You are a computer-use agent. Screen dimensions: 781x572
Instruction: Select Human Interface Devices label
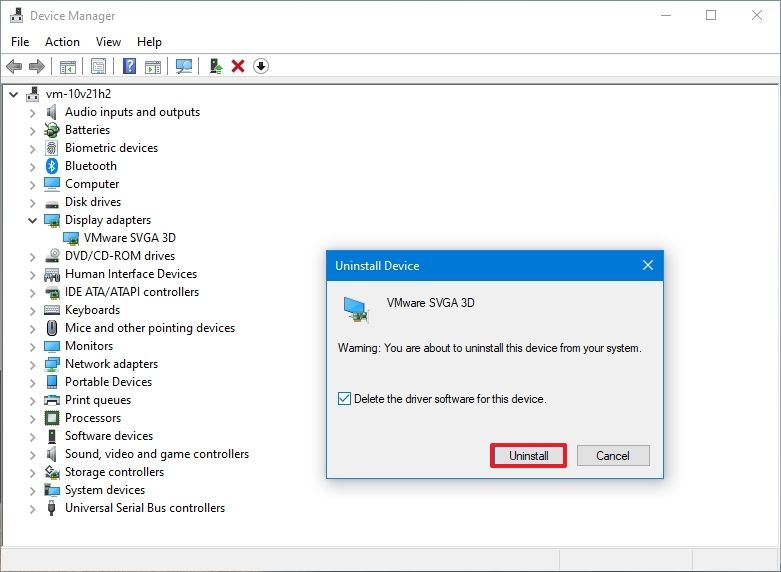coord(131,274)
